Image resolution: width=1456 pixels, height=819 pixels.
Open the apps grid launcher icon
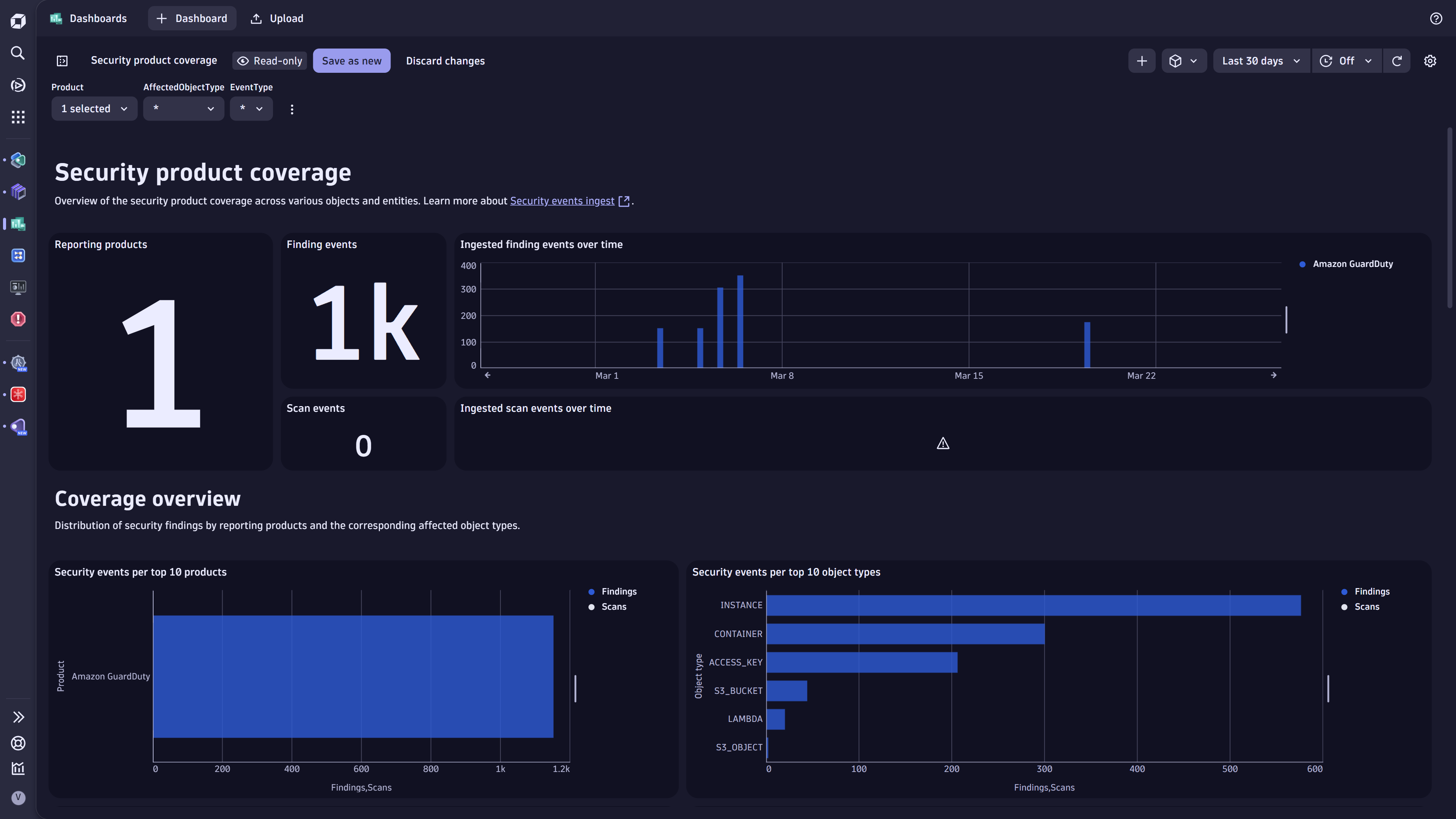pyautogui.click(x=18, y=117)
